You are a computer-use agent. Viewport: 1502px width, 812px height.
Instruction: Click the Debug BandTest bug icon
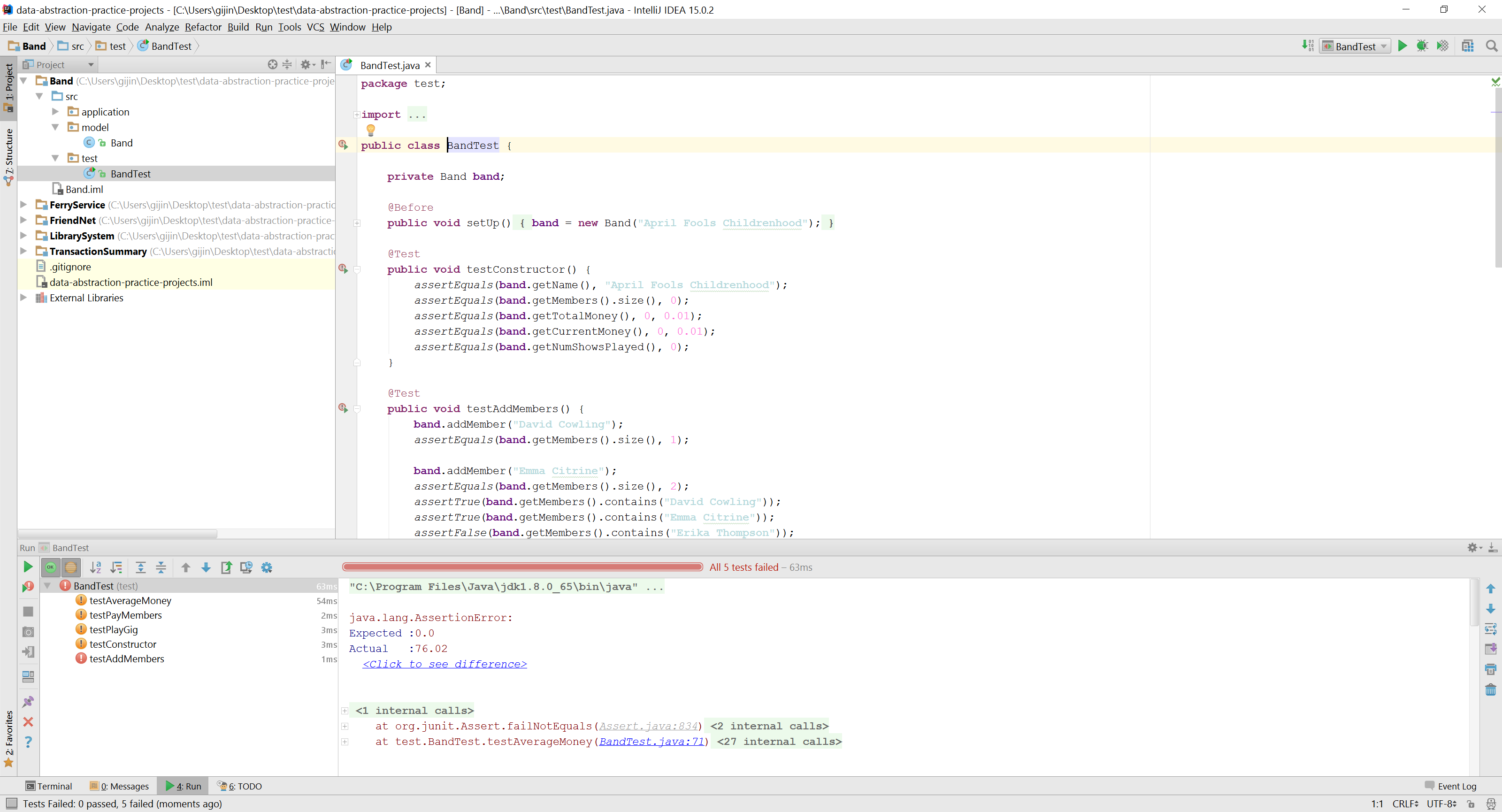1422,46
